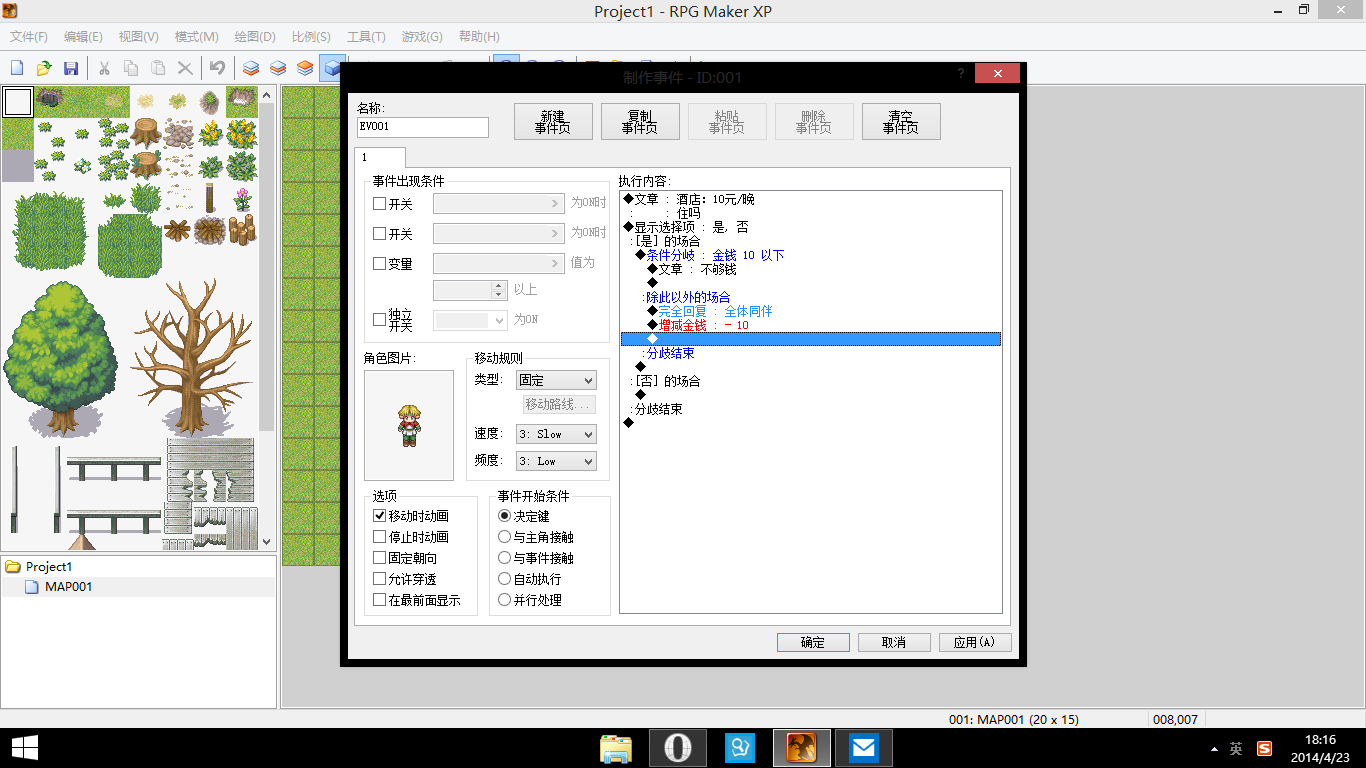This screenshot has width=1366, height=768.
Task: Open the 频度 dropdown showing 3: Low
Action: pos(556,461)
